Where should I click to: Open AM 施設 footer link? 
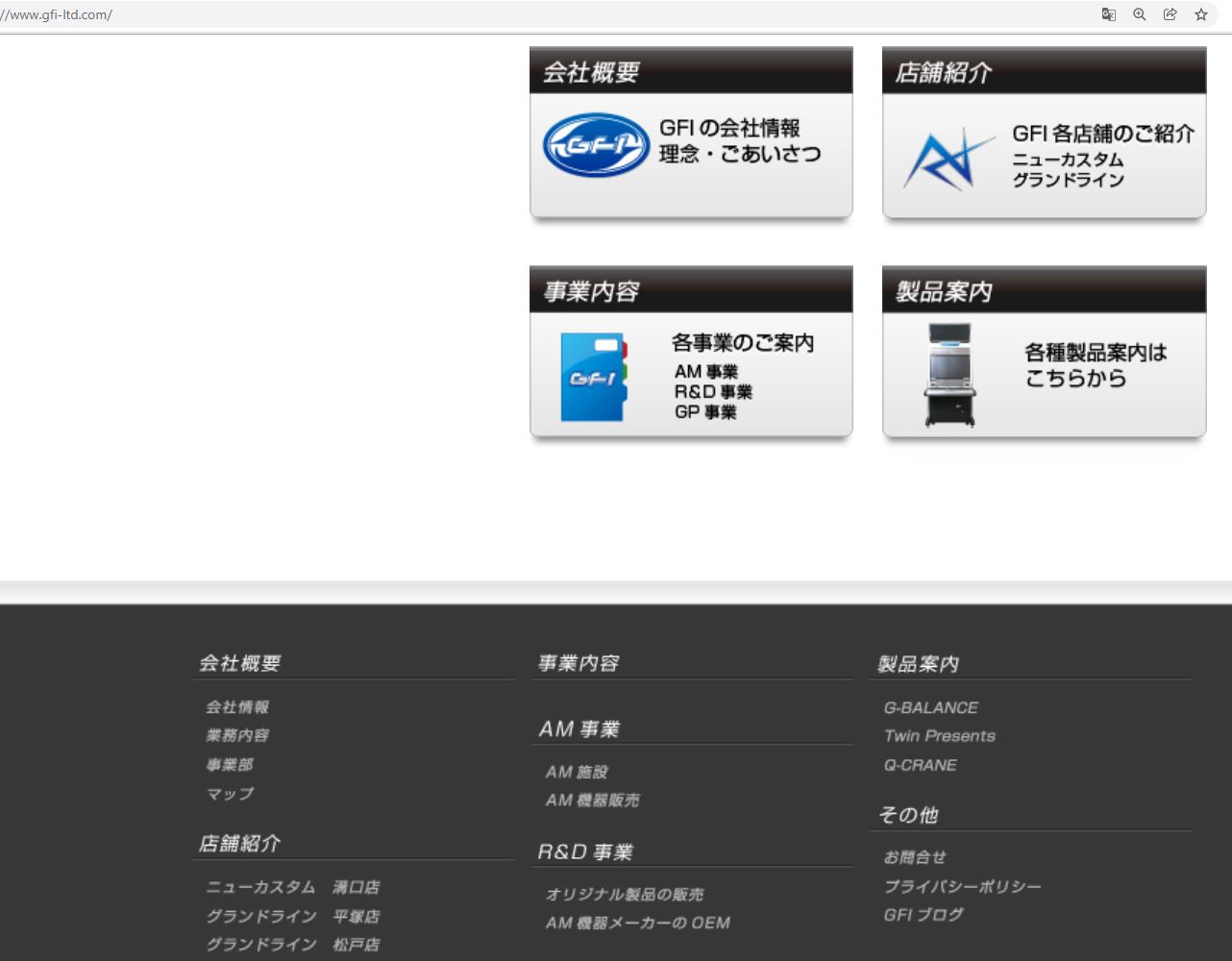pyautogui.click(x=577, y=772)
